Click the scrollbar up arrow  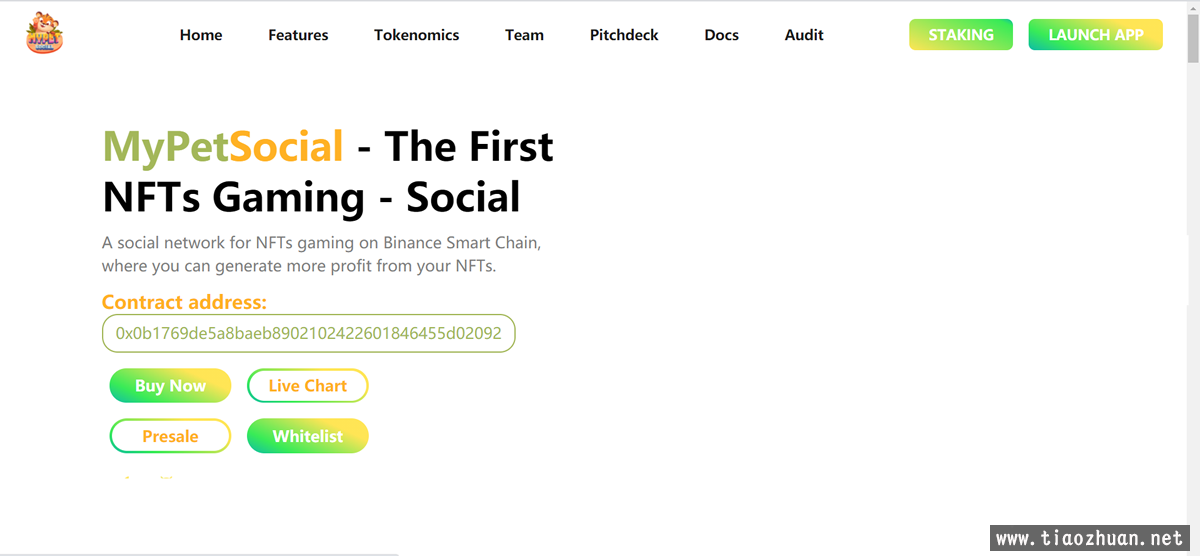(1192, 8)
